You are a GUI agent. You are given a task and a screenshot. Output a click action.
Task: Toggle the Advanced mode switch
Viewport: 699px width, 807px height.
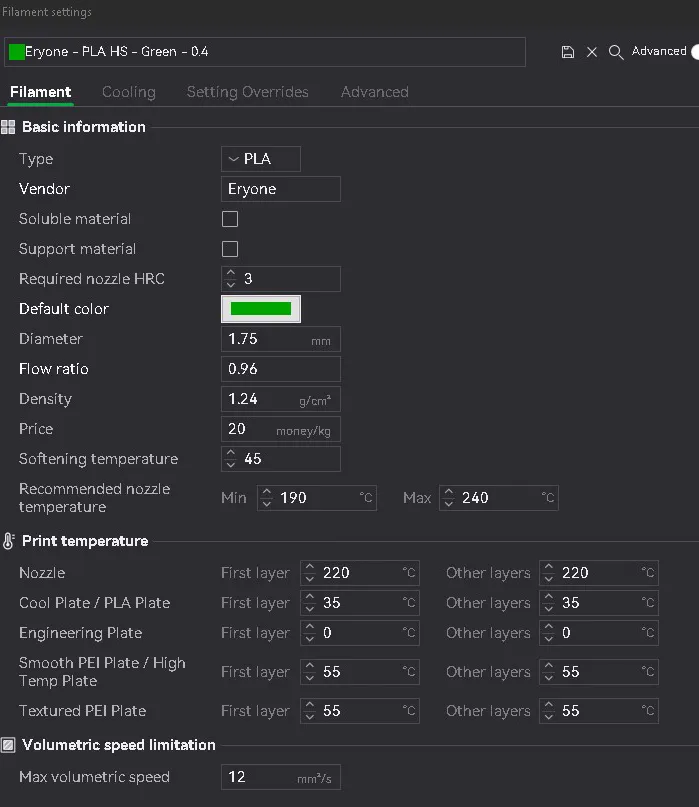(693, 52)
